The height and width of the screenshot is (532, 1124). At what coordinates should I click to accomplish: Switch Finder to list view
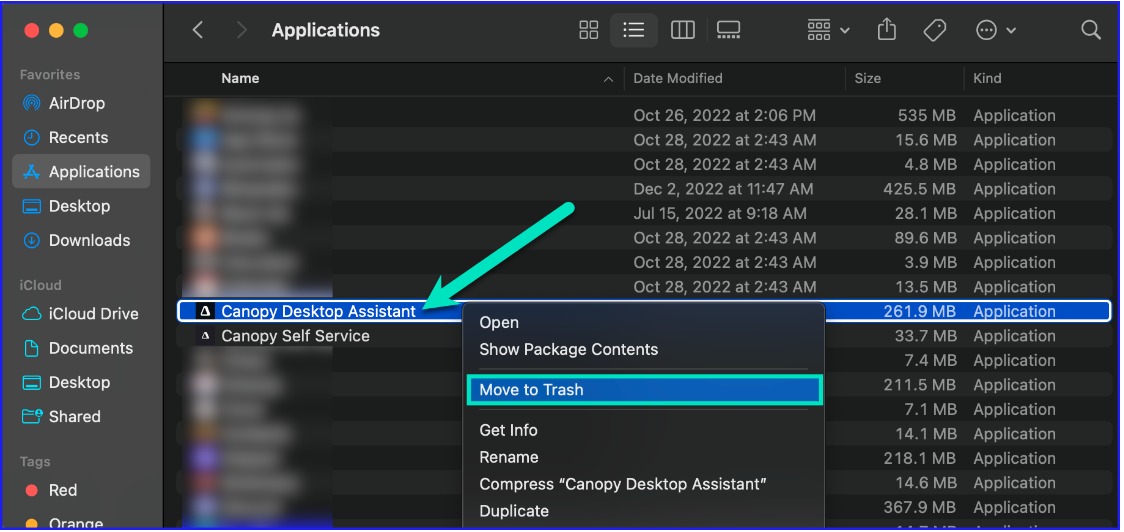tap(634, 30)
